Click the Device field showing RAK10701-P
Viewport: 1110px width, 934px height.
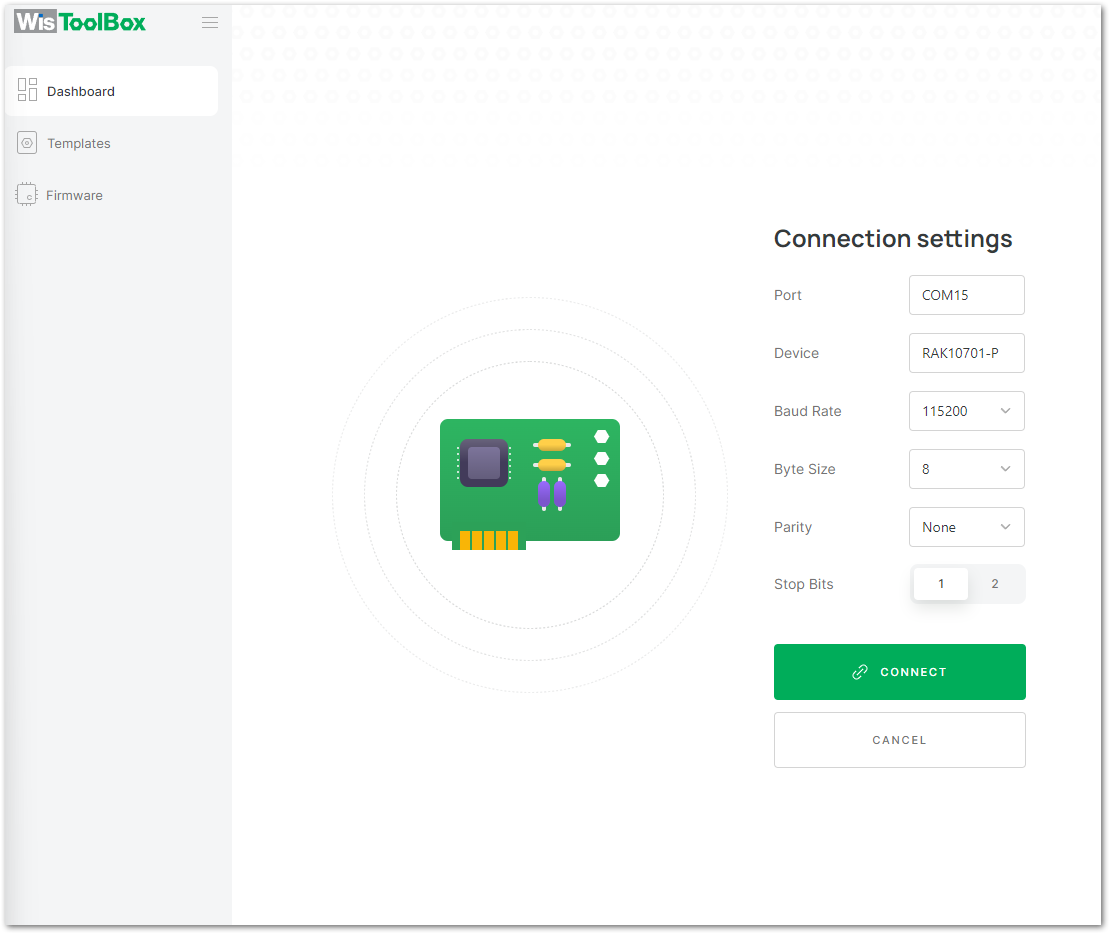click(x=966, y=353)
